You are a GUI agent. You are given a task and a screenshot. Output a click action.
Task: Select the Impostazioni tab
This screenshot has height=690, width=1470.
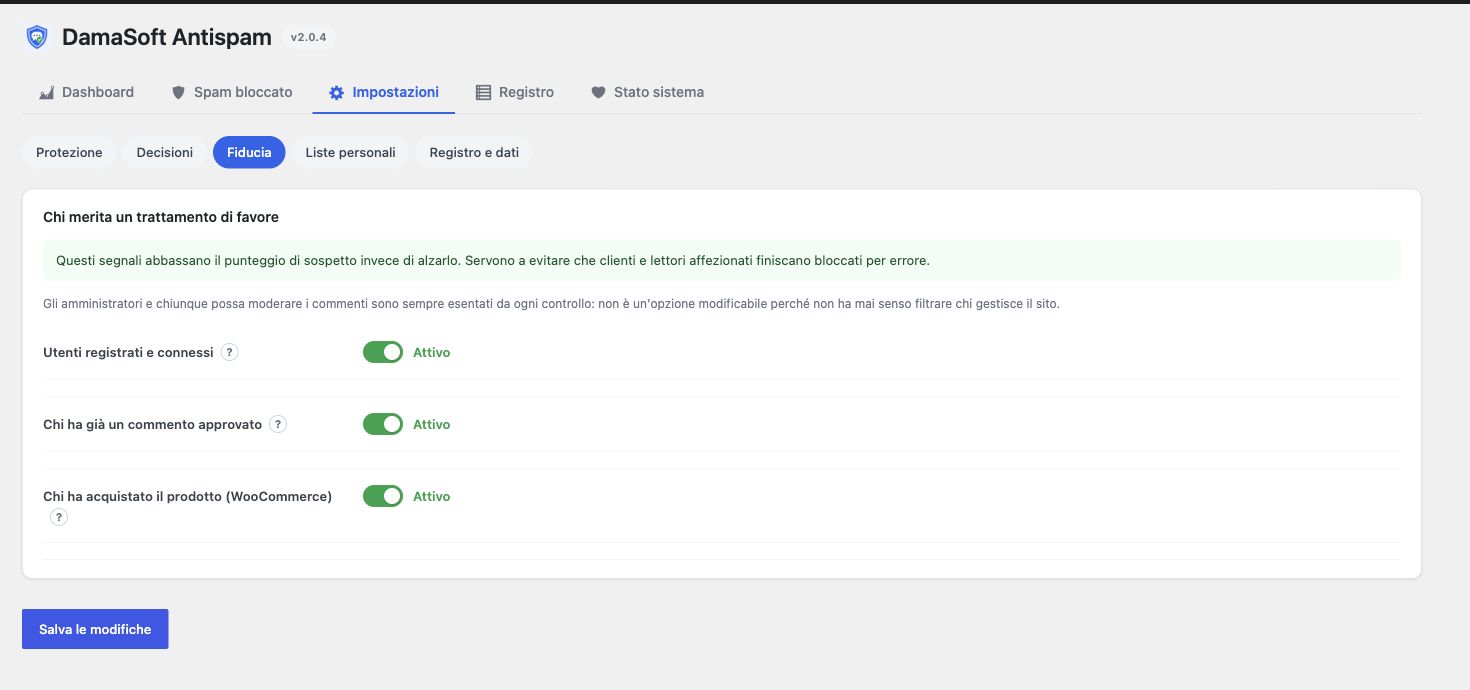coord(384,92)
